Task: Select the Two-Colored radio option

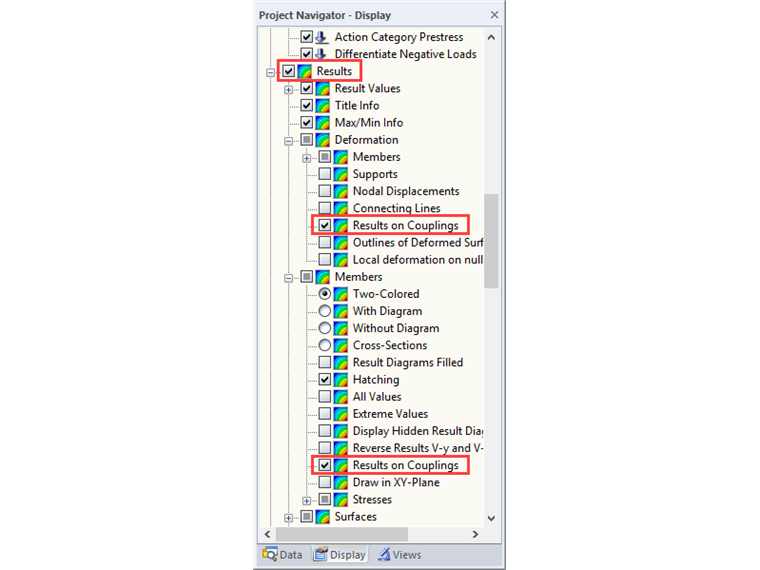Action: (x=325, y=294)
